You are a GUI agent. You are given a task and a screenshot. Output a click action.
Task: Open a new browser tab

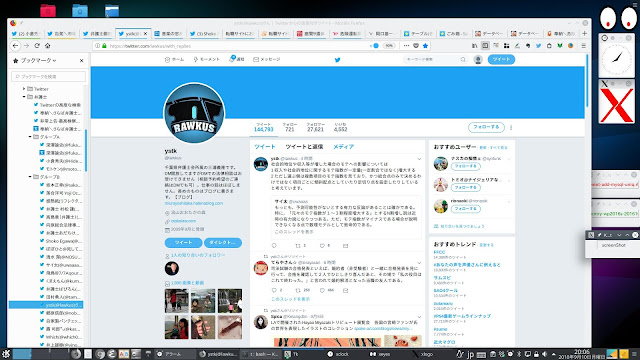[x=584, y=33]
